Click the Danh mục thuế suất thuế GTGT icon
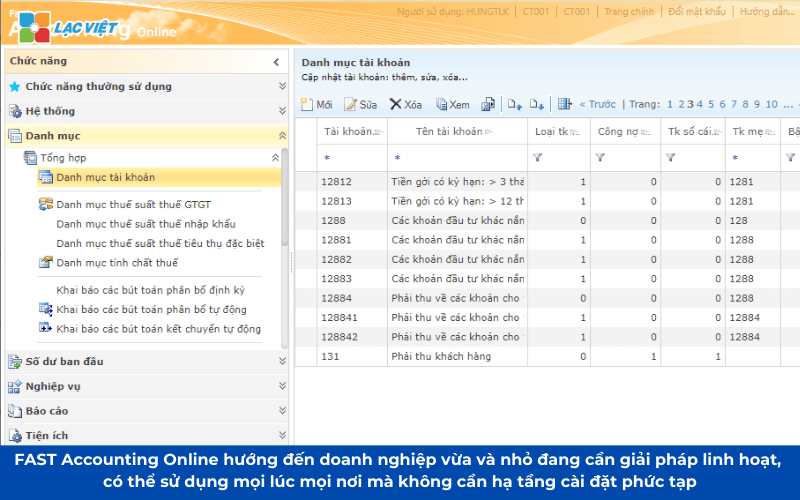The height and width of the screenshot is (500, 800). point(46,204)
